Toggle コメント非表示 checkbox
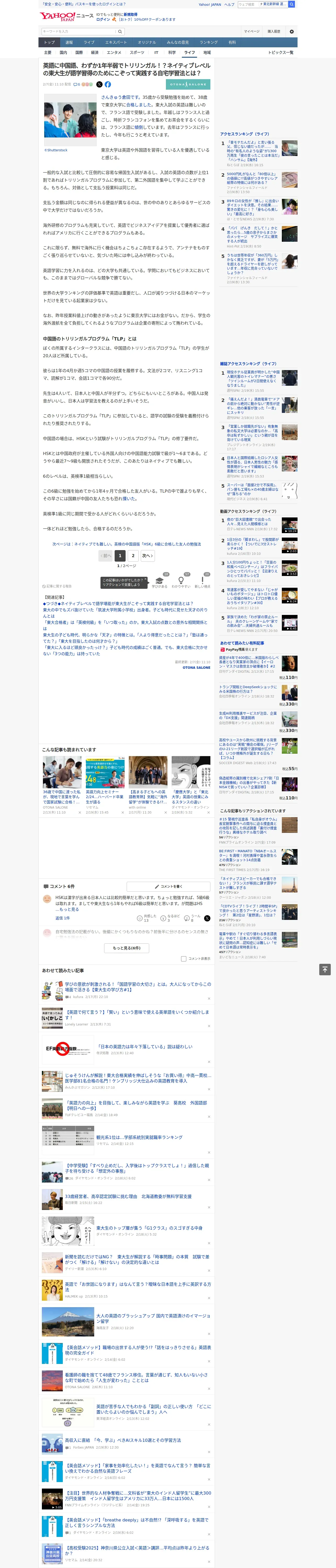The image size is (336, 1568). click(183, 958)
